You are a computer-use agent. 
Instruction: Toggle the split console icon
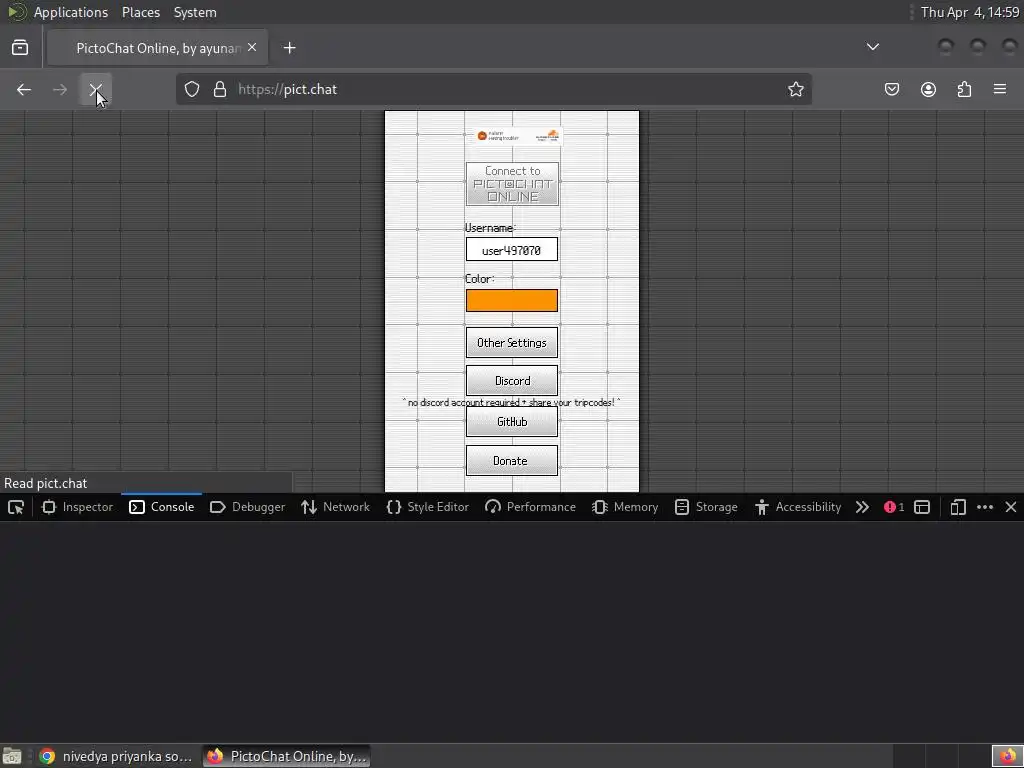tap(922, 507)
